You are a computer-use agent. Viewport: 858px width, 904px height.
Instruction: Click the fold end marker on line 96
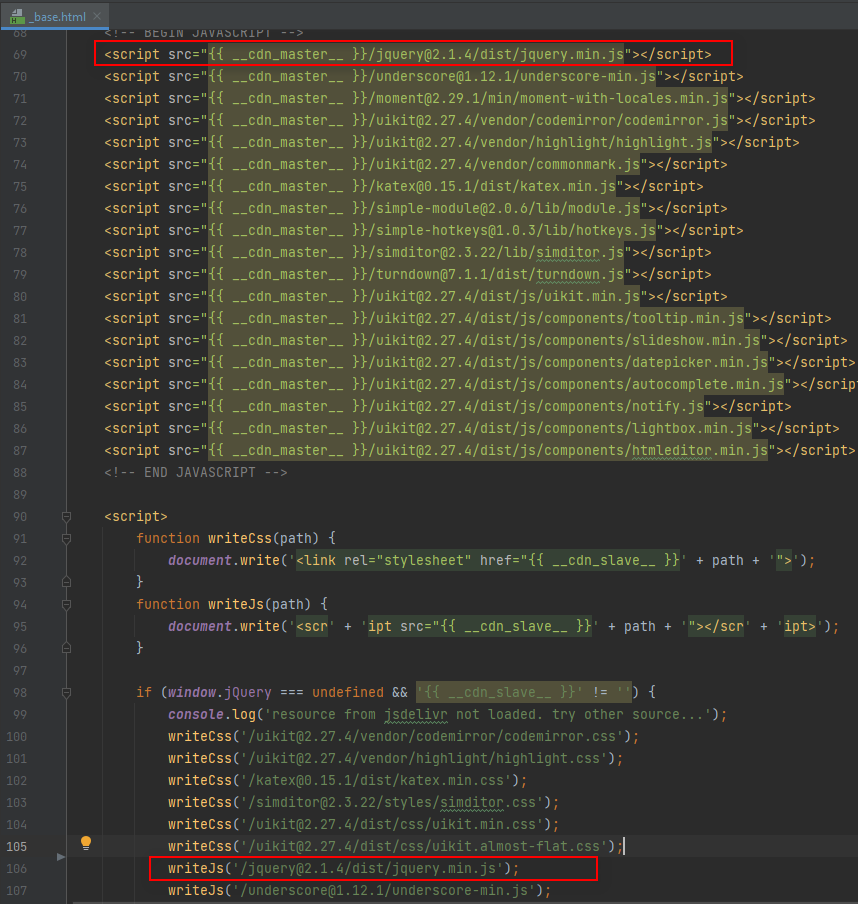(x=67, y=648)
